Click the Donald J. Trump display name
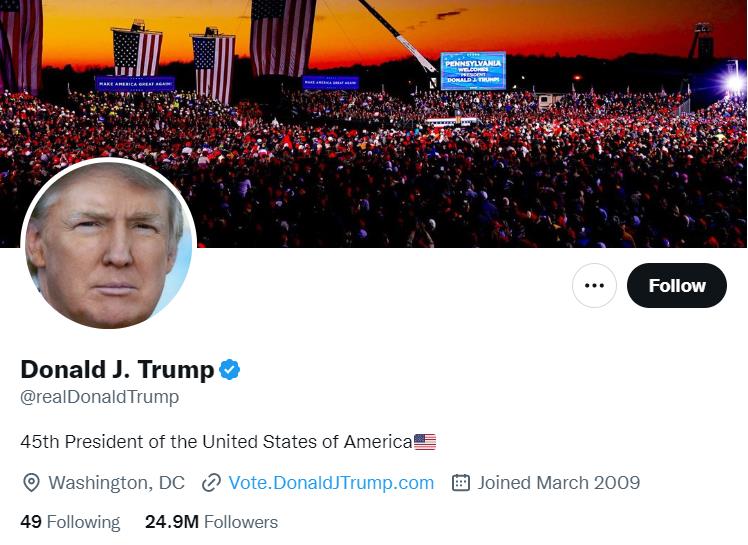 (117, 370)
